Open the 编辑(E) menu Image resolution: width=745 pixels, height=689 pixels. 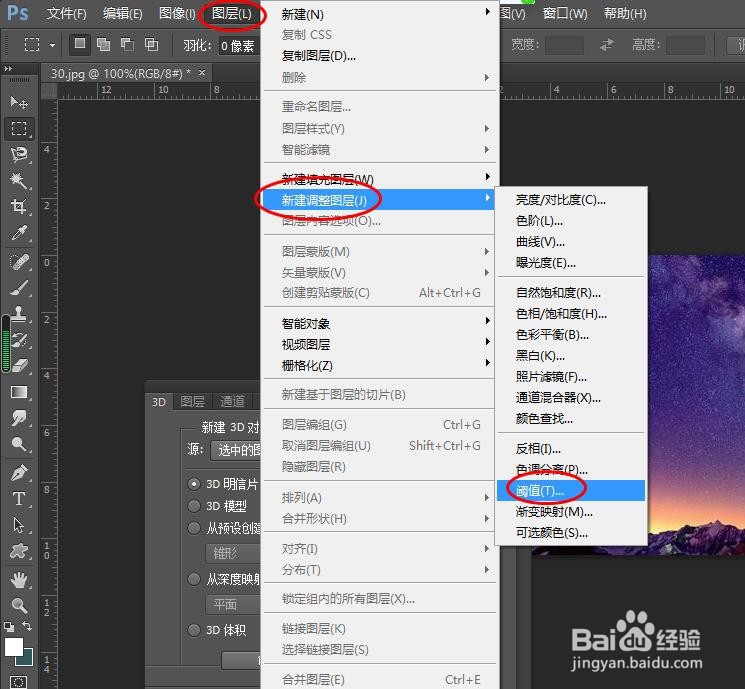point(123,13)
